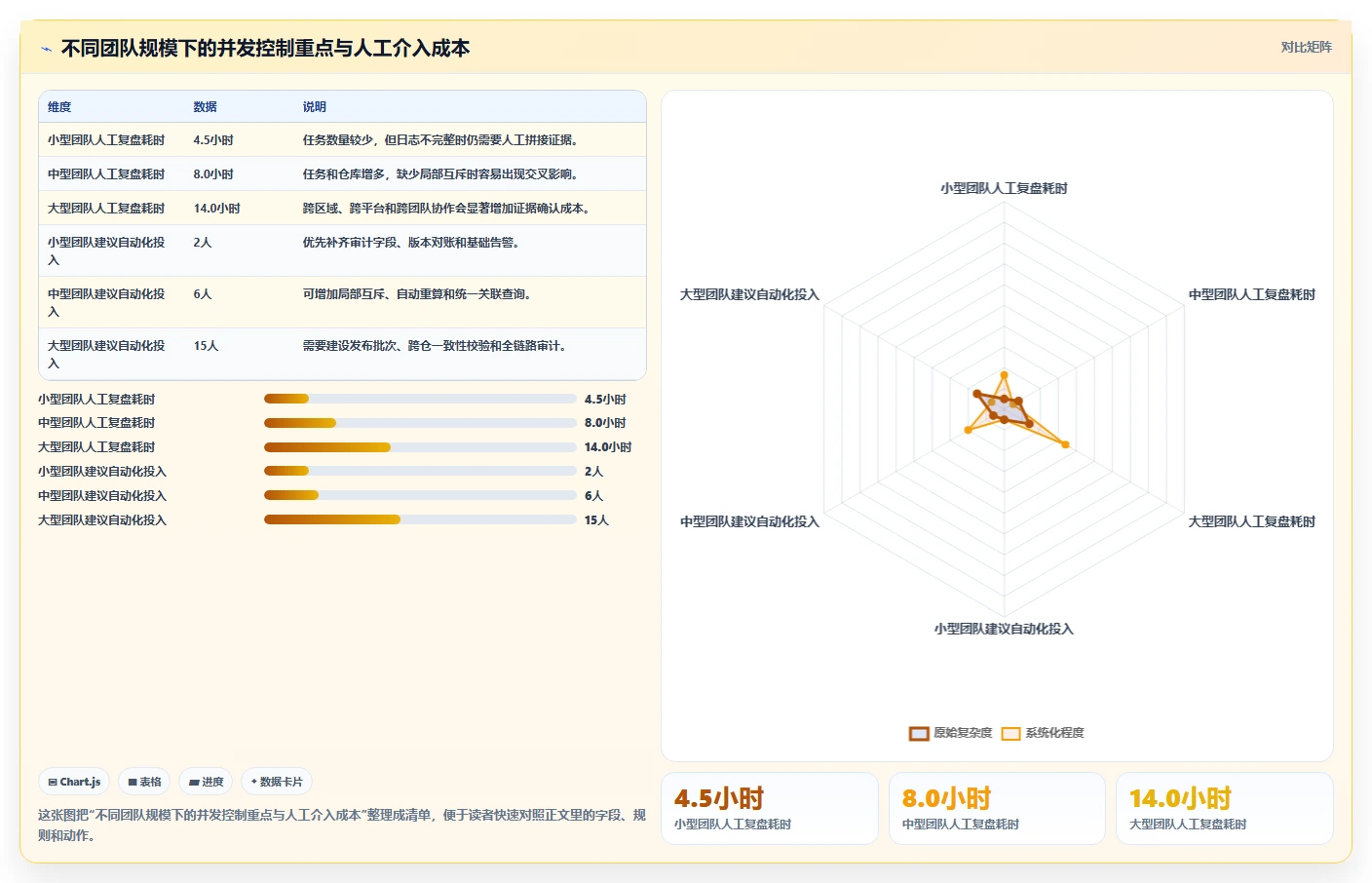
Task: Click the radar axis label 大型团队建议自动化投入
Action: [x=749, y=294]
